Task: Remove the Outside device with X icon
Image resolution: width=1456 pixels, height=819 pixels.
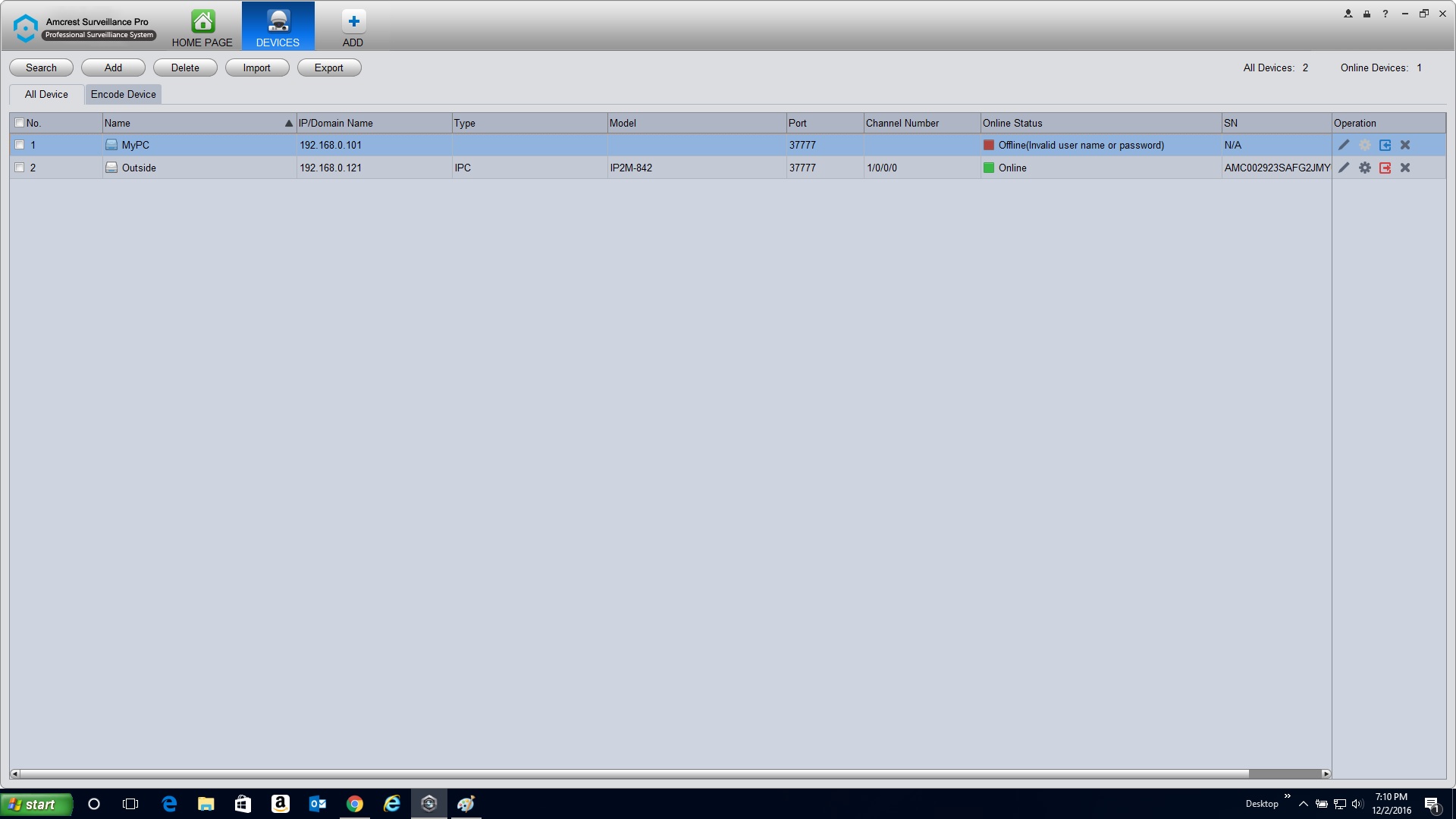Action: click(x=1405, y=168)
